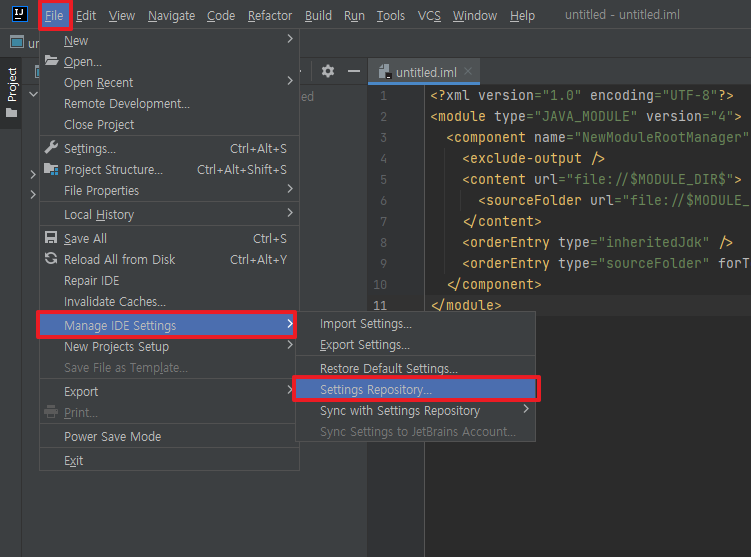Expand the Export submenu
The width and height of the screenshot is (751, 557).
tap(290, 390)
